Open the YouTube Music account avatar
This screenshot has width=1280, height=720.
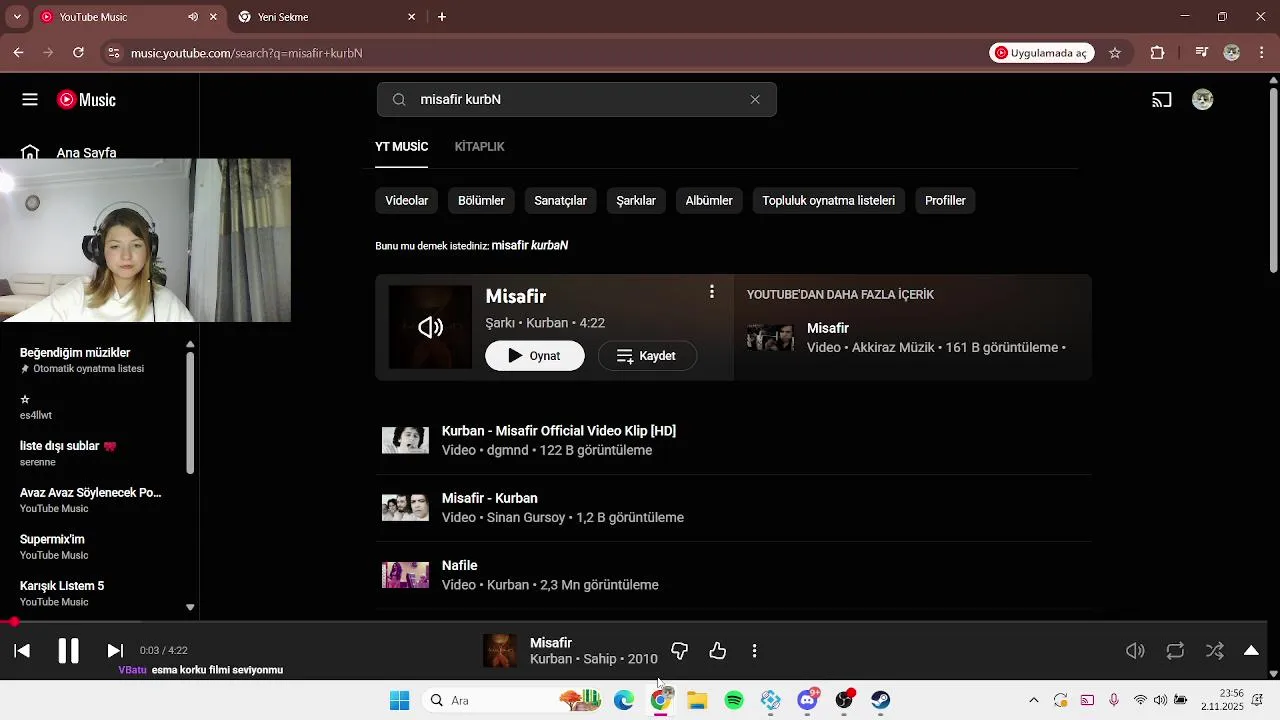point(1203,100)
